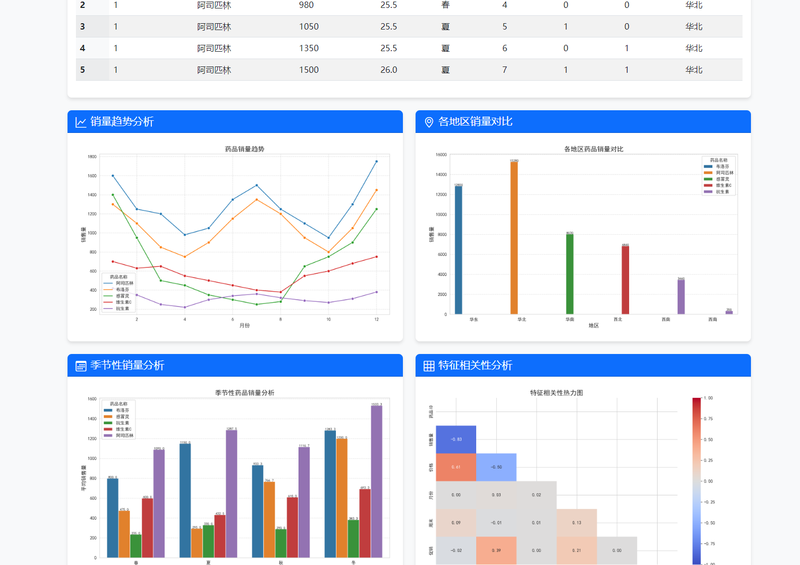Click the grid icon beside 特征相关性分析
This screenshot has height=565, width=800.
pyautogui.click(x=429, y=366)
